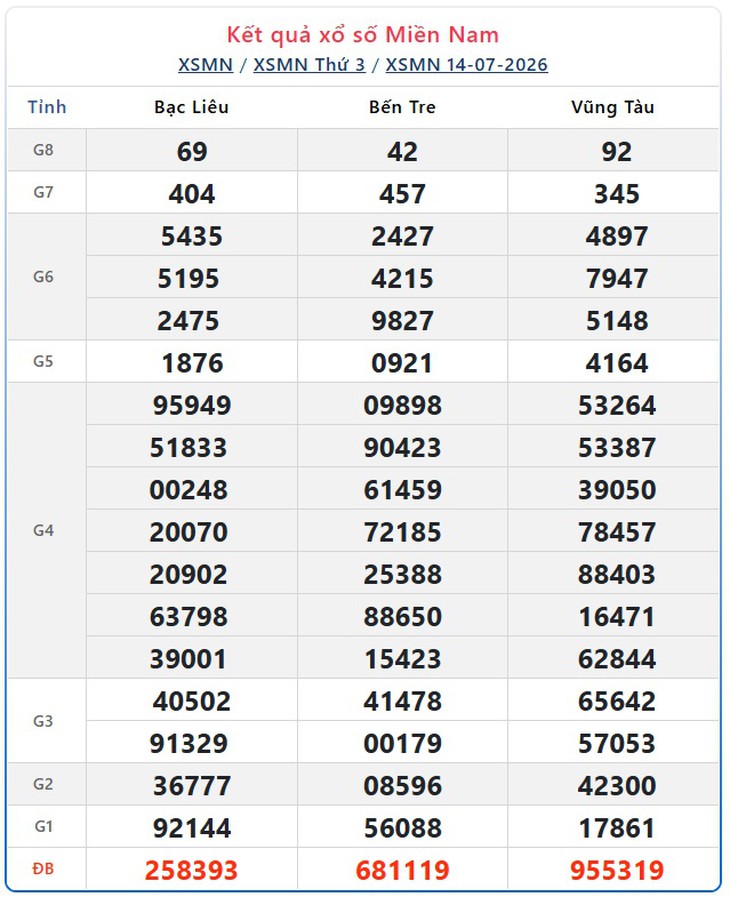Viewport: 730px width, 897px height.
Task: Select Bạc Liêu G8 number 69
Action: coord(192,152)
